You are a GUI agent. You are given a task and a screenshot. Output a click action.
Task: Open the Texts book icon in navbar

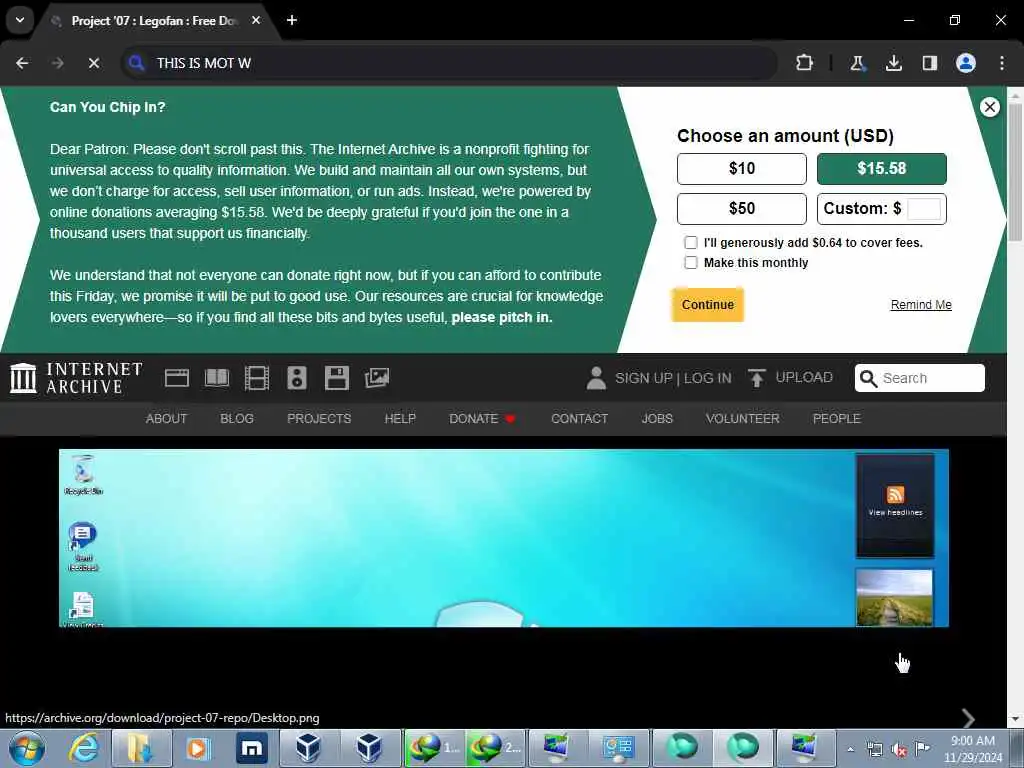tap(217, 378)
